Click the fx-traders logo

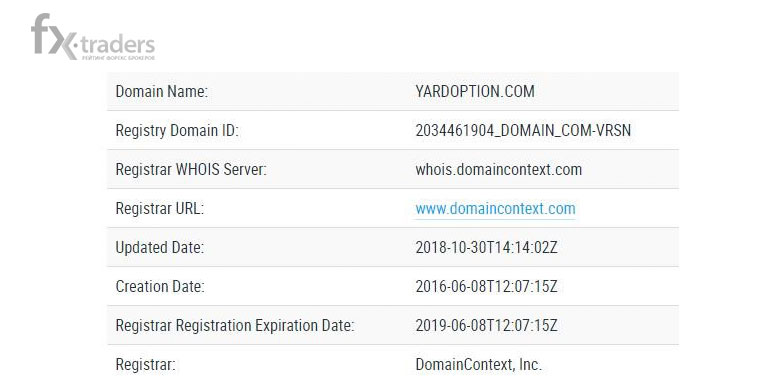tap(93, 37)
